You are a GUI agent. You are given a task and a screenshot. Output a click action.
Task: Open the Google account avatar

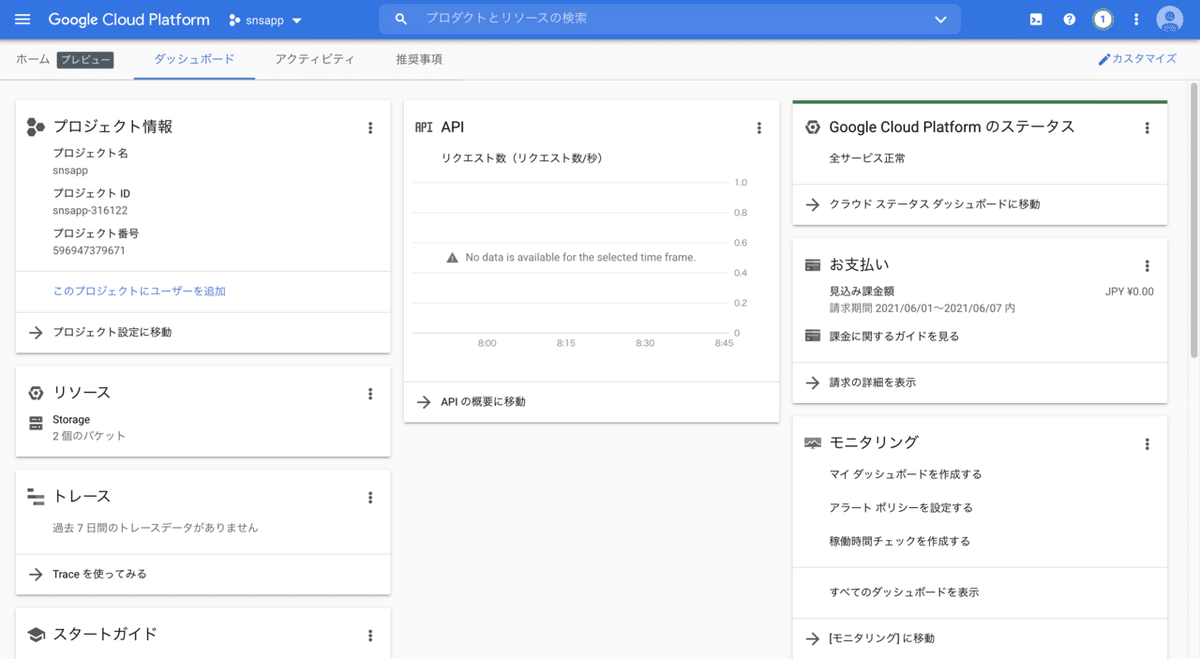[x=1168, y=19]
